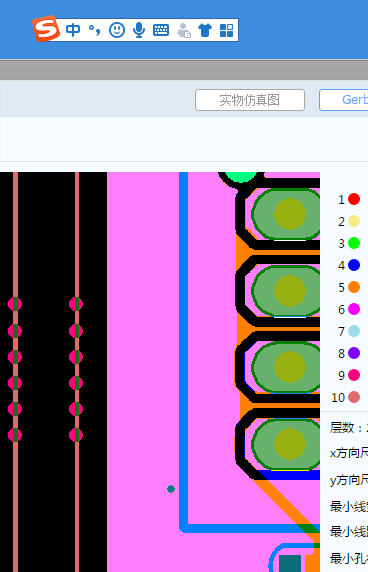Click the Gerber button
368x572 pixels.
[344, 100]
